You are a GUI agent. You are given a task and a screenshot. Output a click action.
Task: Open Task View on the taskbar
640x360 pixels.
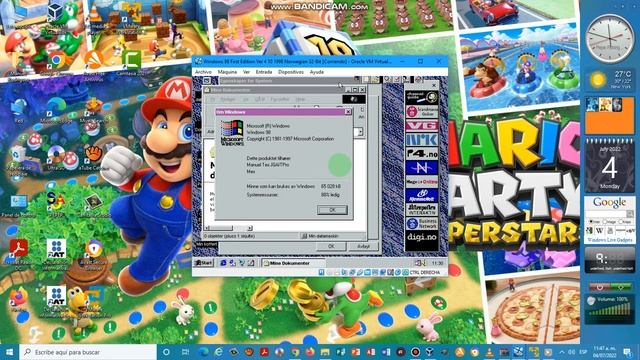pos(185,352)
